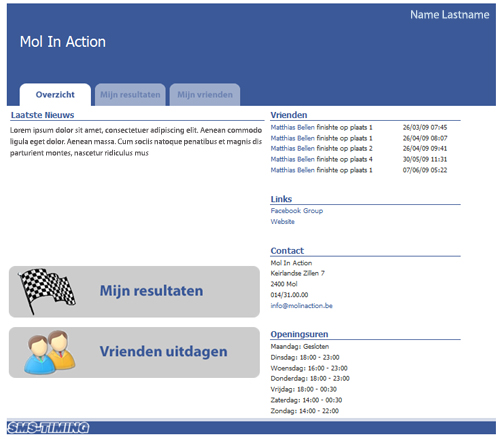Image resolution: width=500 pixels, height=439 pixels.
Task: Click the two friends people icon
Action: 50,352
